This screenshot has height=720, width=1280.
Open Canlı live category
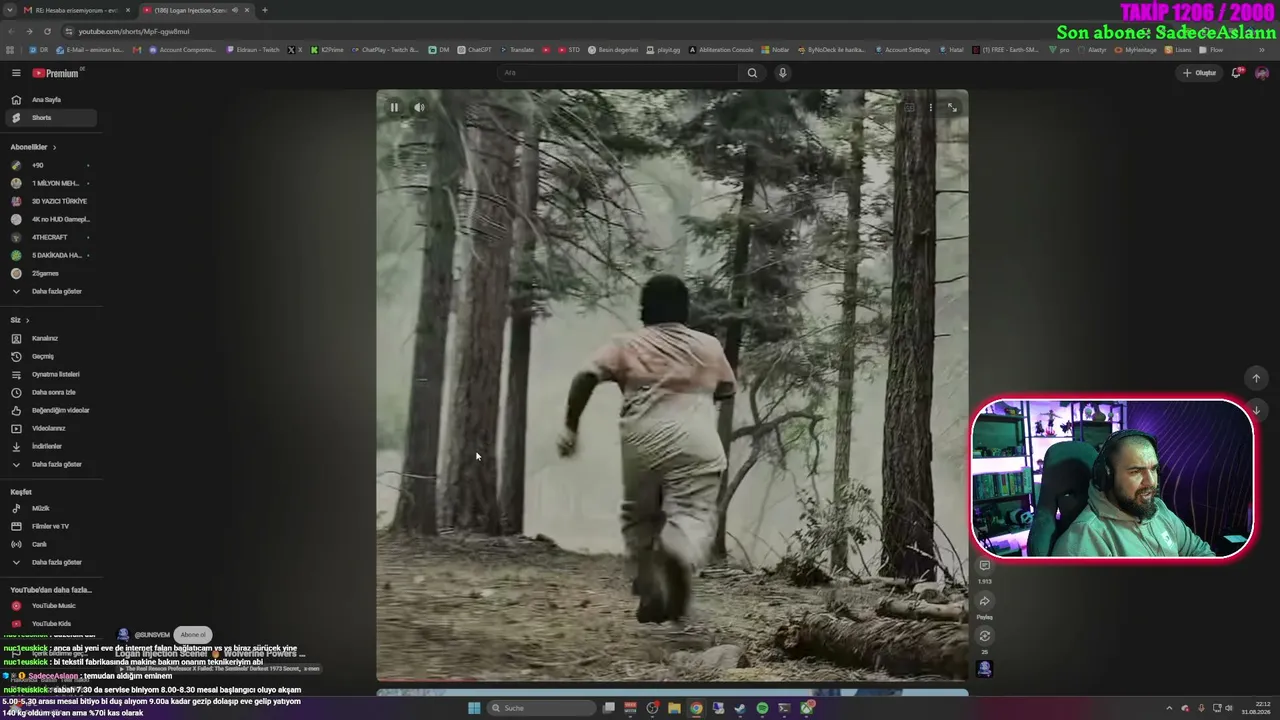pos(50,544)
